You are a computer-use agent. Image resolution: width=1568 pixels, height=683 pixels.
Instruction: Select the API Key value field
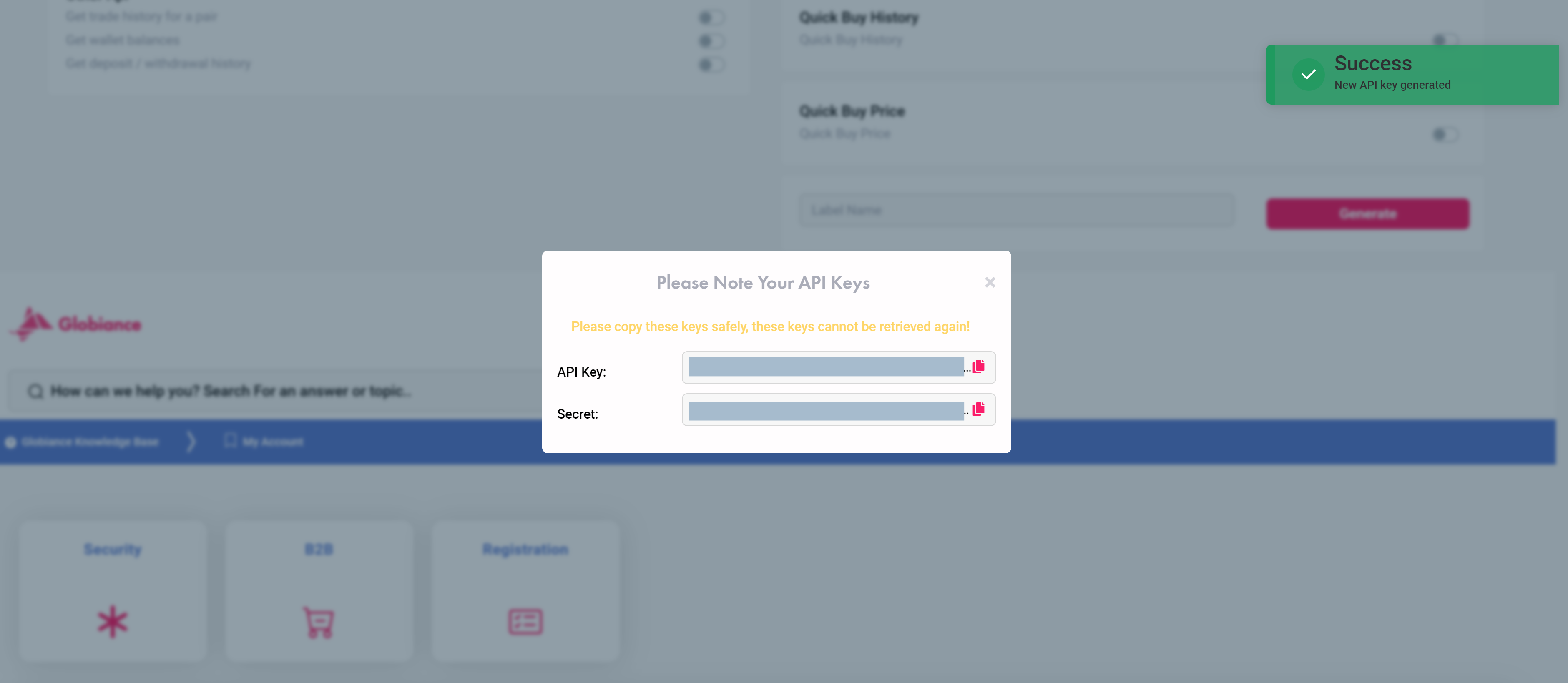coord(826,367)
